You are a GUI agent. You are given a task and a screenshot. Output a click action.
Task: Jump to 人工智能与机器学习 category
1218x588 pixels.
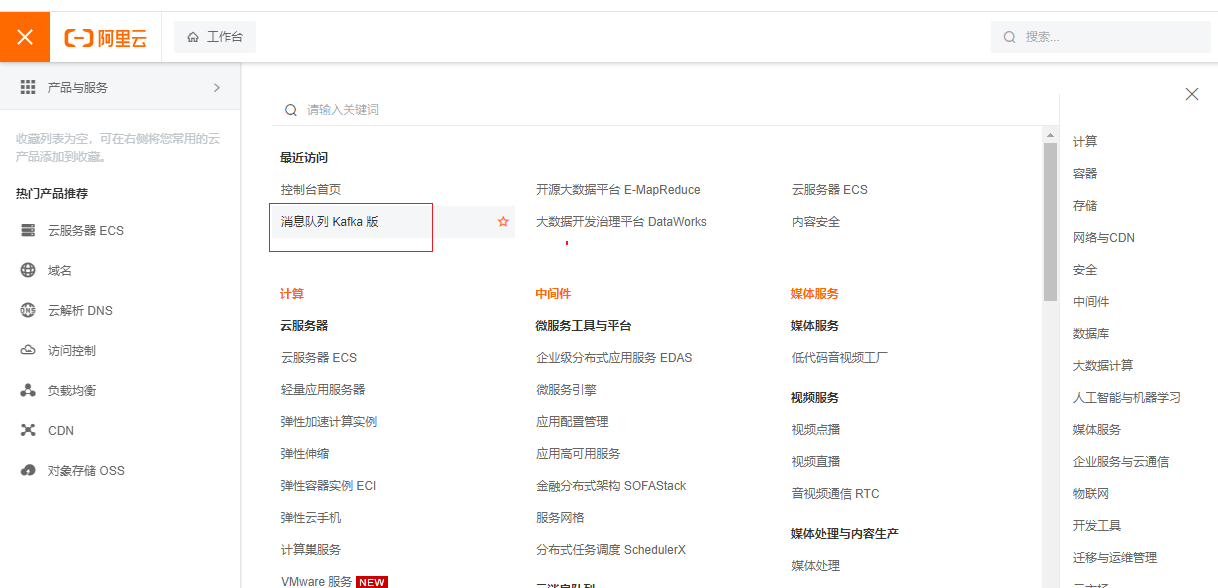[1127, 398]
